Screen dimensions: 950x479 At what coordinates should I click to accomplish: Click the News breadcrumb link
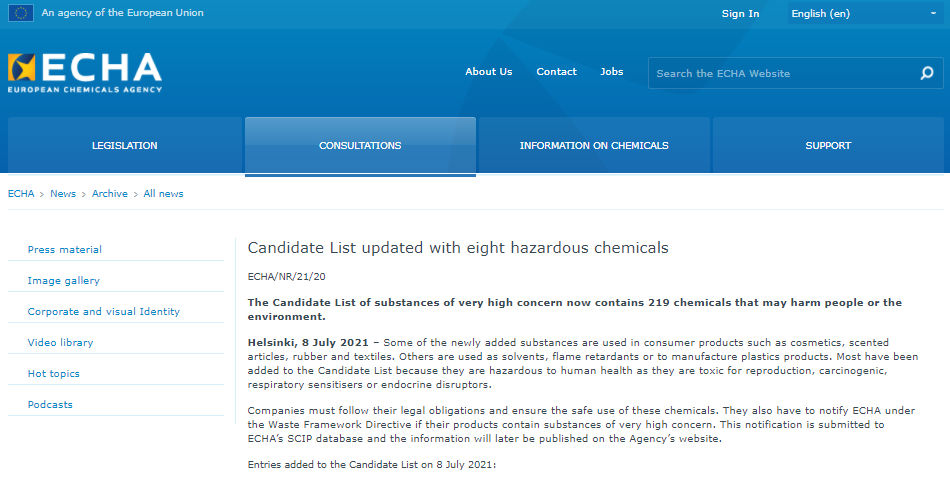(63, 194)
